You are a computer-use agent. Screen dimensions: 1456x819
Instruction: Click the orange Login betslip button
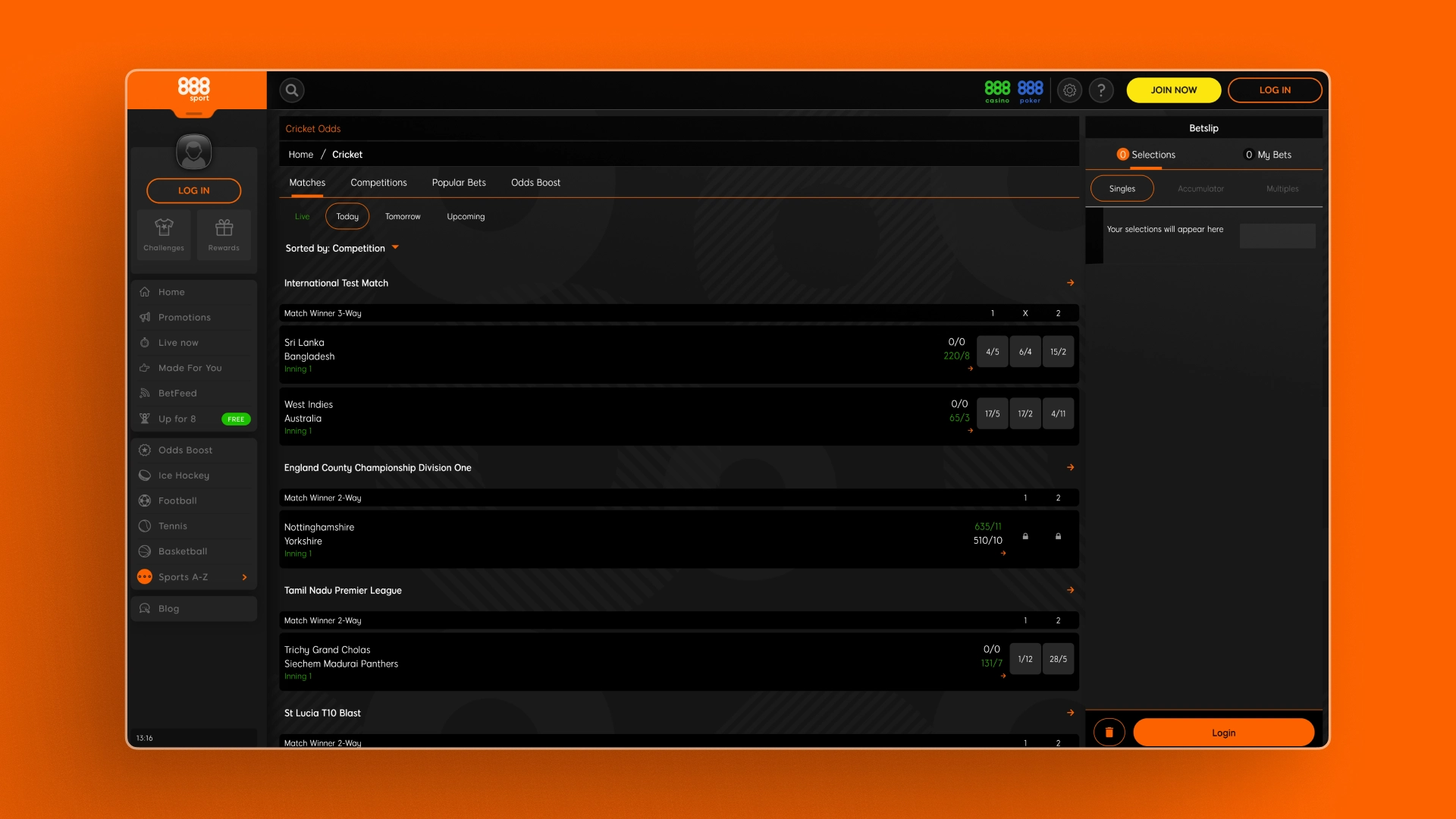coord(1223,733)
